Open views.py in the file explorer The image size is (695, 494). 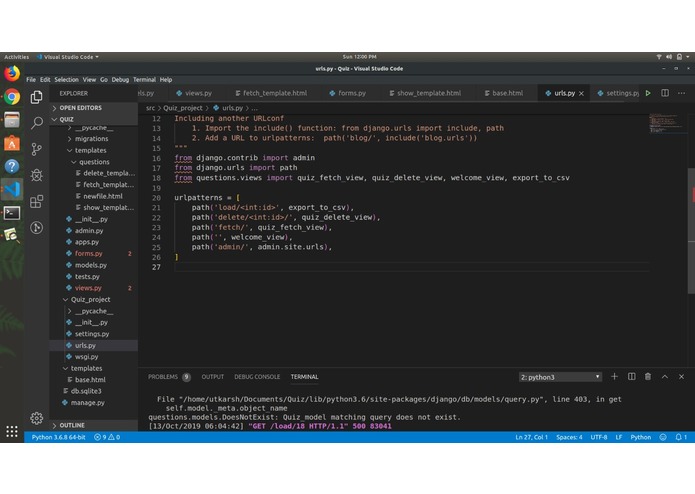(88, 288)
